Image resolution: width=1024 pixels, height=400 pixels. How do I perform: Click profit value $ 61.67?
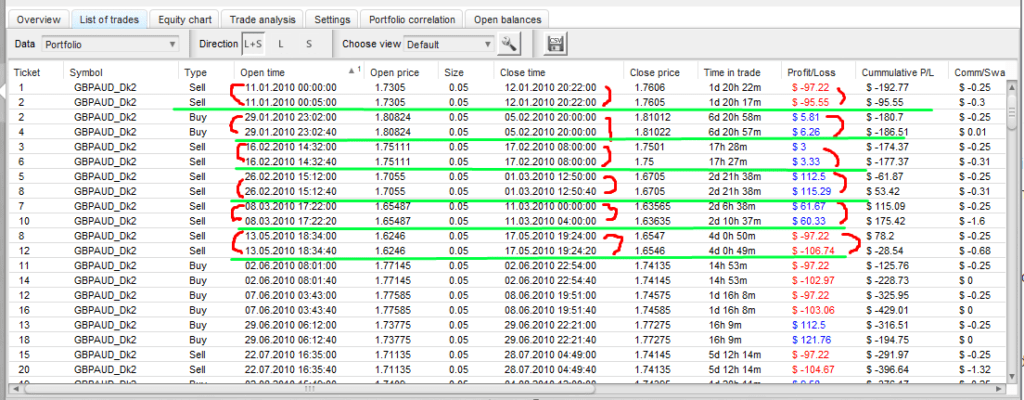tap(809, 206)
